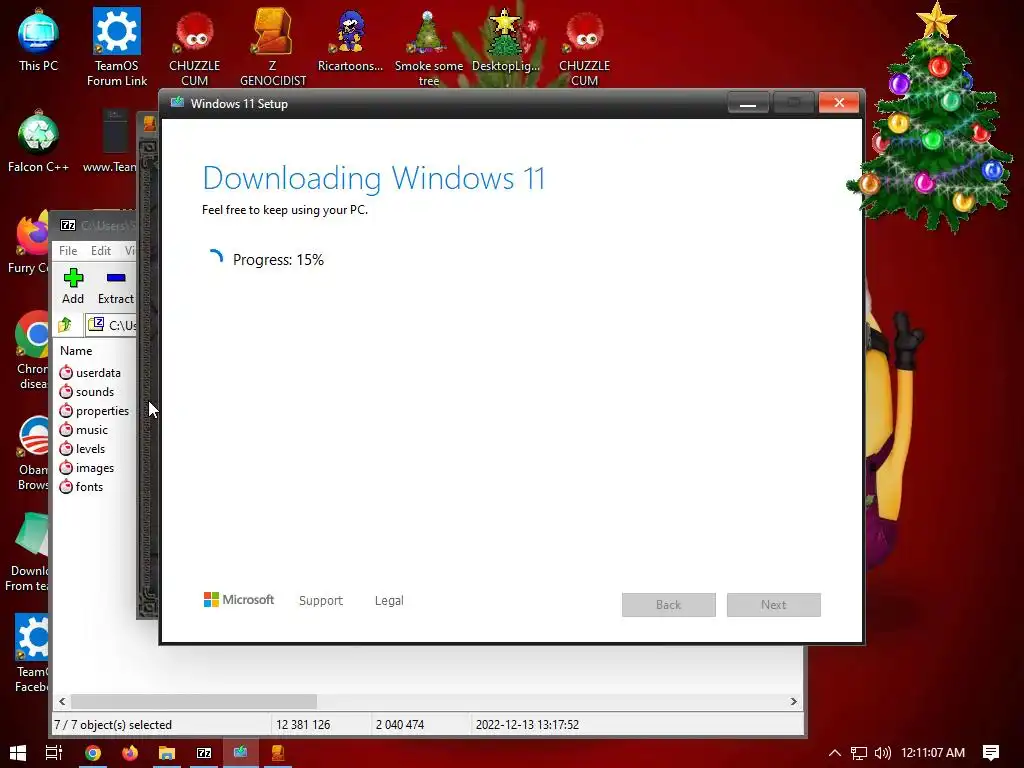Open File Explorer from the taskbar

click(167, 753)
